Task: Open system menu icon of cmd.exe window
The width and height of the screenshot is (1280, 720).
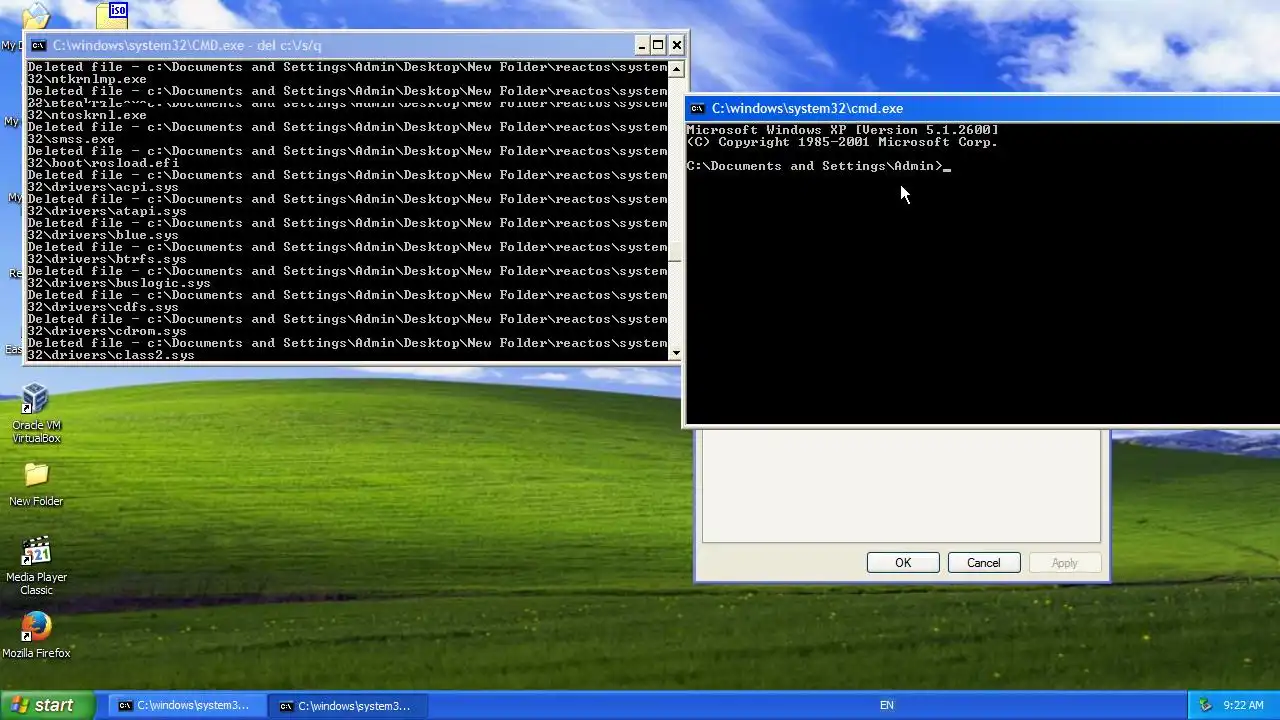Action: (698, 108)
